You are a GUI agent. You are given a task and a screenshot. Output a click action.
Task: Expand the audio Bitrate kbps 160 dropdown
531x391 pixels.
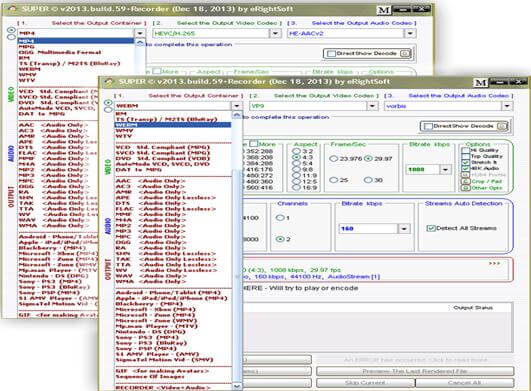tap(404, 229)
